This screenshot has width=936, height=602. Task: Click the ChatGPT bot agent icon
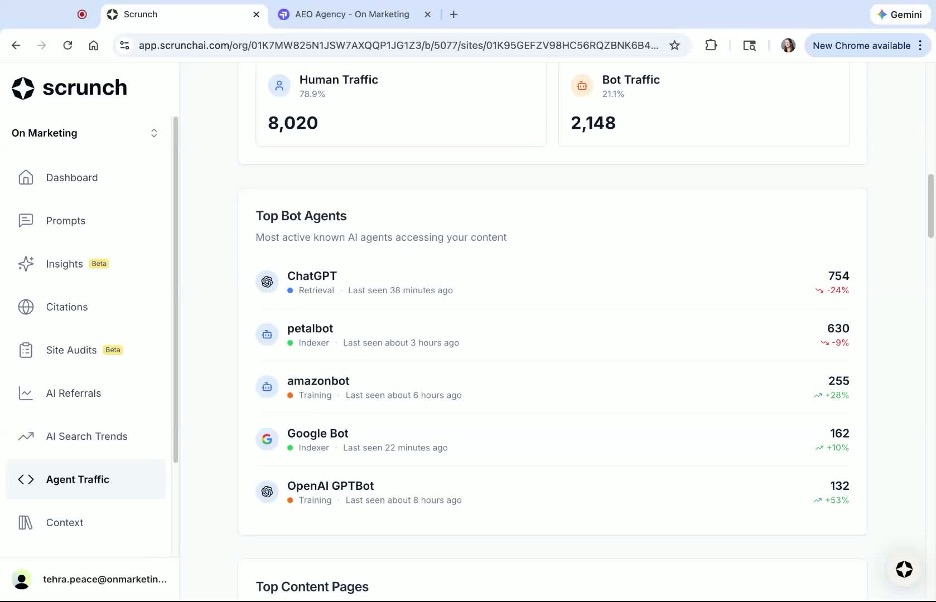(x=267, y=282)
